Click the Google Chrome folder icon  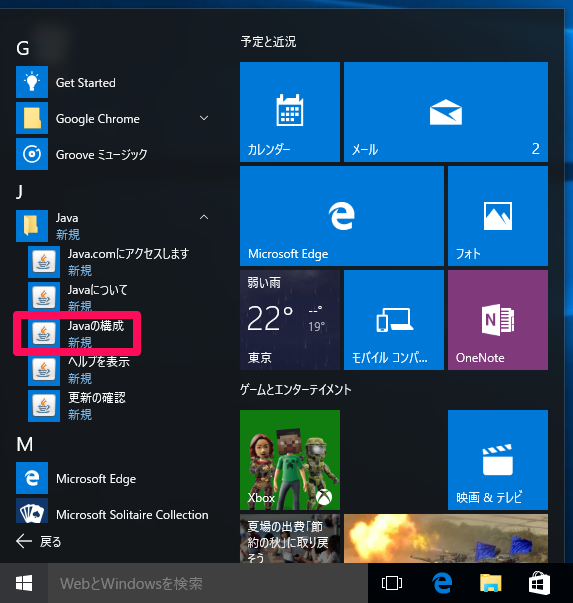(32, 118)
